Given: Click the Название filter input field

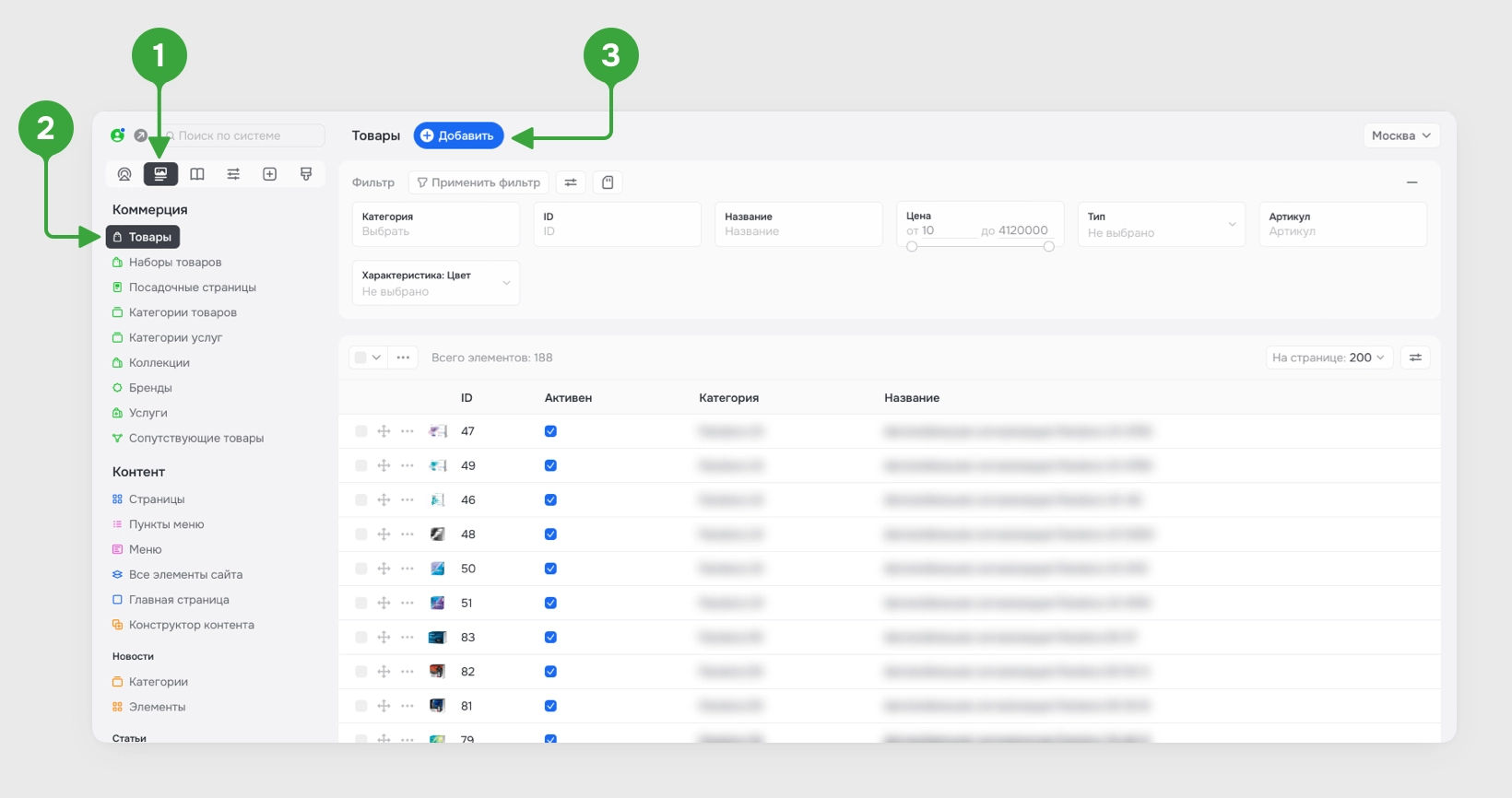Looking at the screenshot, I should [x=798, y=224].
